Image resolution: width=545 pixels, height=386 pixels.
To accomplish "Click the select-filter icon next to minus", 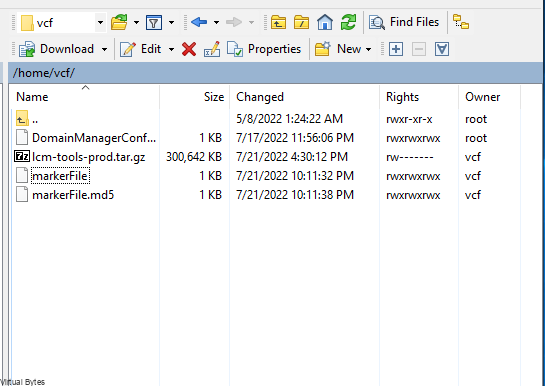I will click(x=441, y=49).
